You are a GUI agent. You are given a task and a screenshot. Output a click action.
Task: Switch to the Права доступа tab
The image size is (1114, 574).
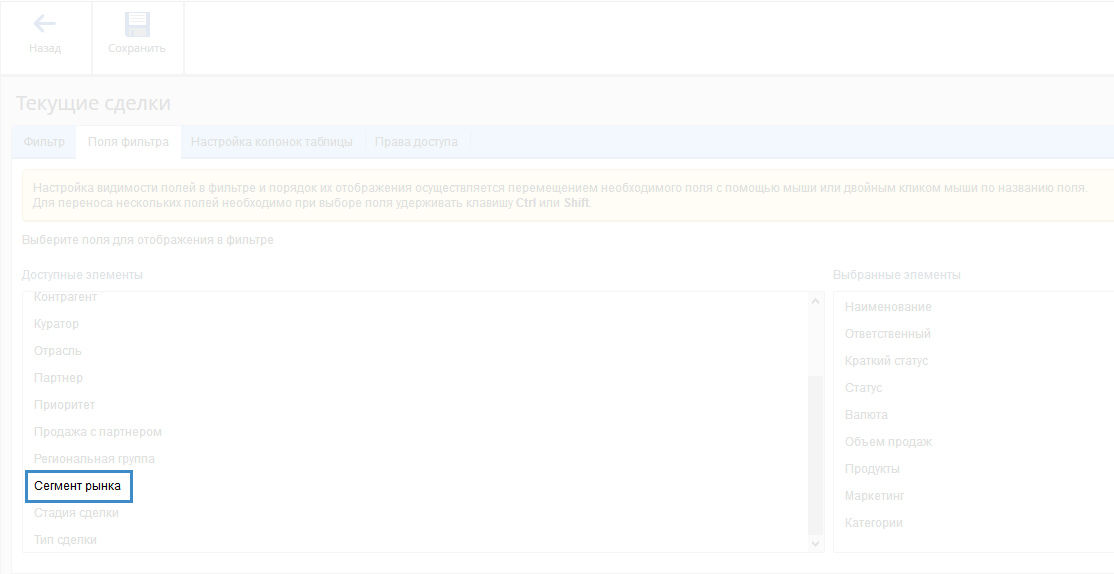click(416, 142)
